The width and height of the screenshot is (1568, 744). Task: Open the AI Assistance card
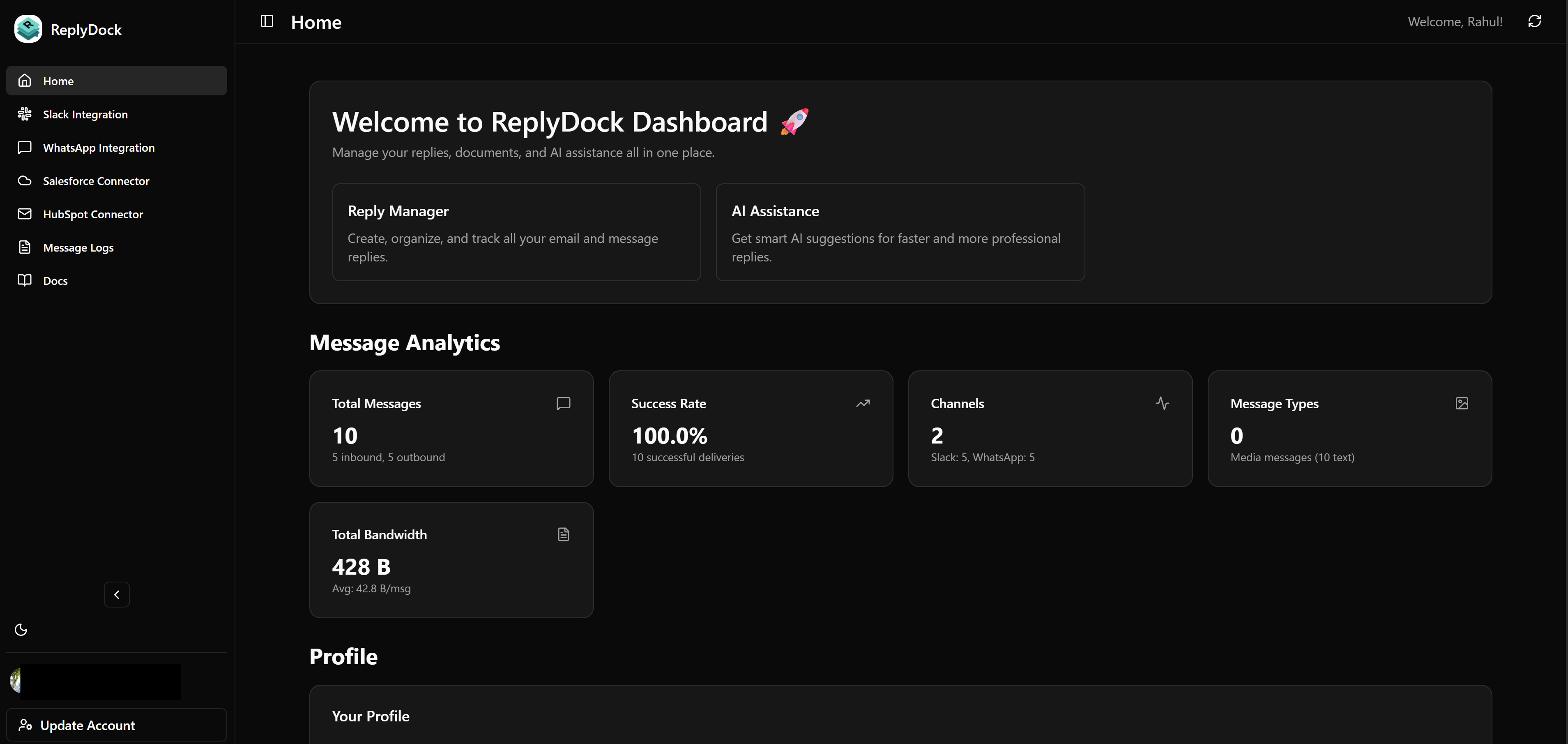coord(900,232)
